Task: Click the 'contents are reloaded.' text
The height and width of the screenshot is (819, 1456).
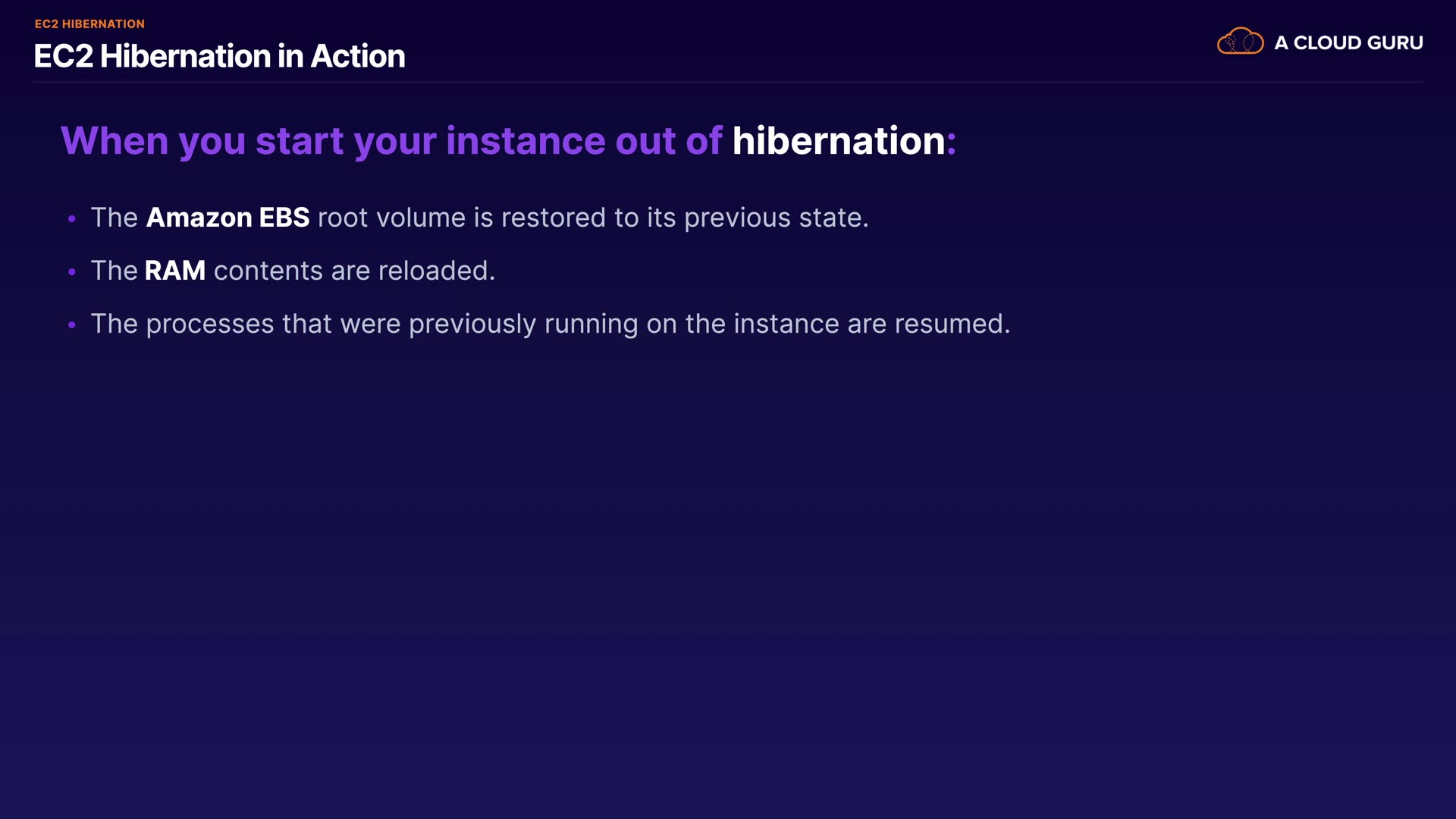Action: click(354, 271)
